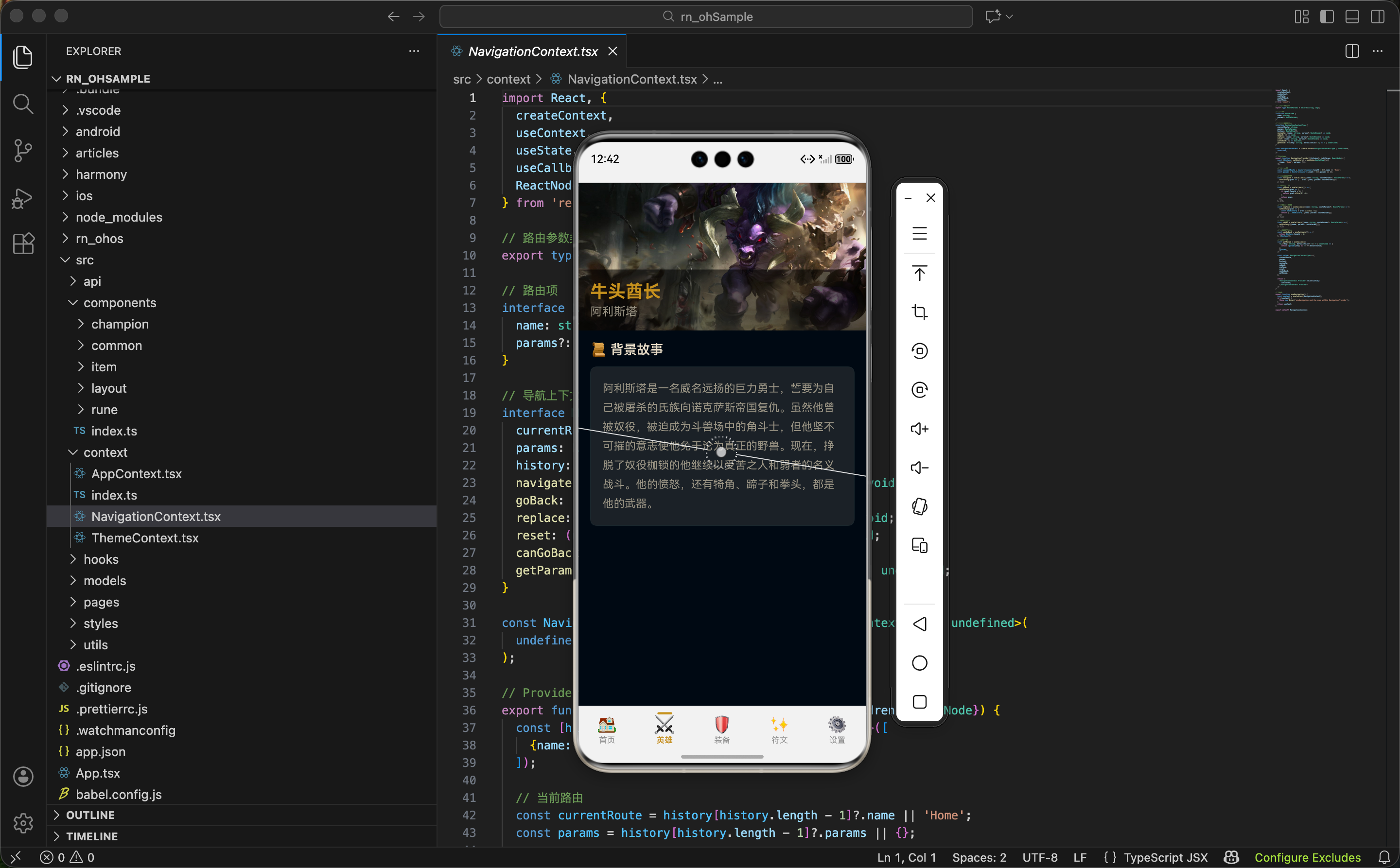Toggle primary side bar visibility
Viewport: 1400px width, 868px height.
[1327, 17]
